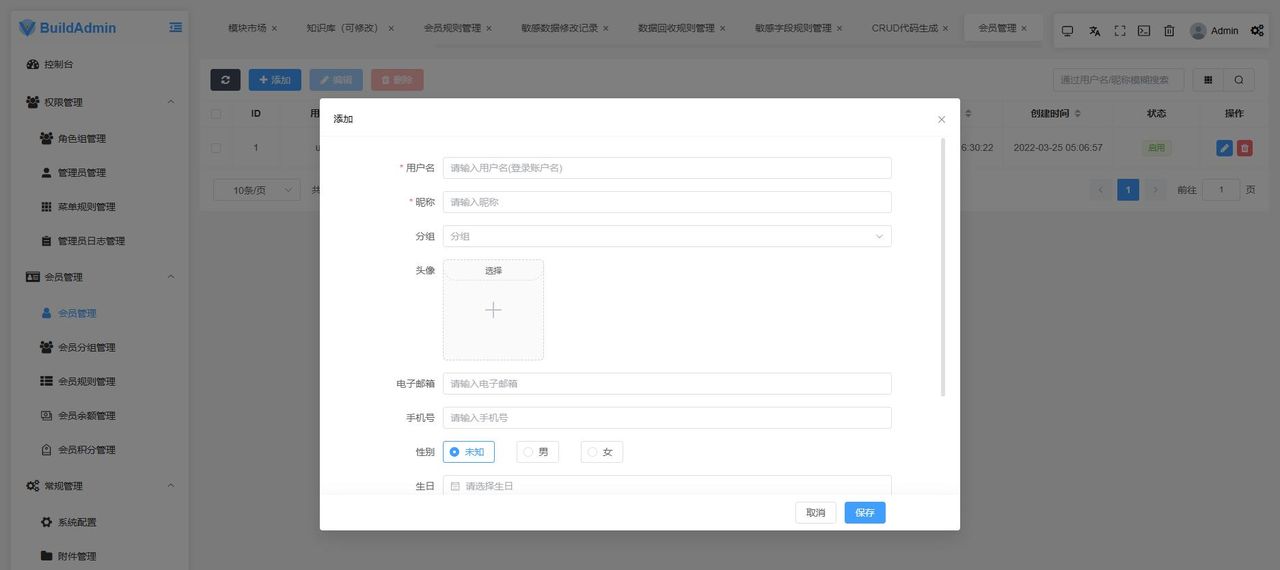Close the 添加 dialog with X

pyautogui.click(x=941, y=119)
